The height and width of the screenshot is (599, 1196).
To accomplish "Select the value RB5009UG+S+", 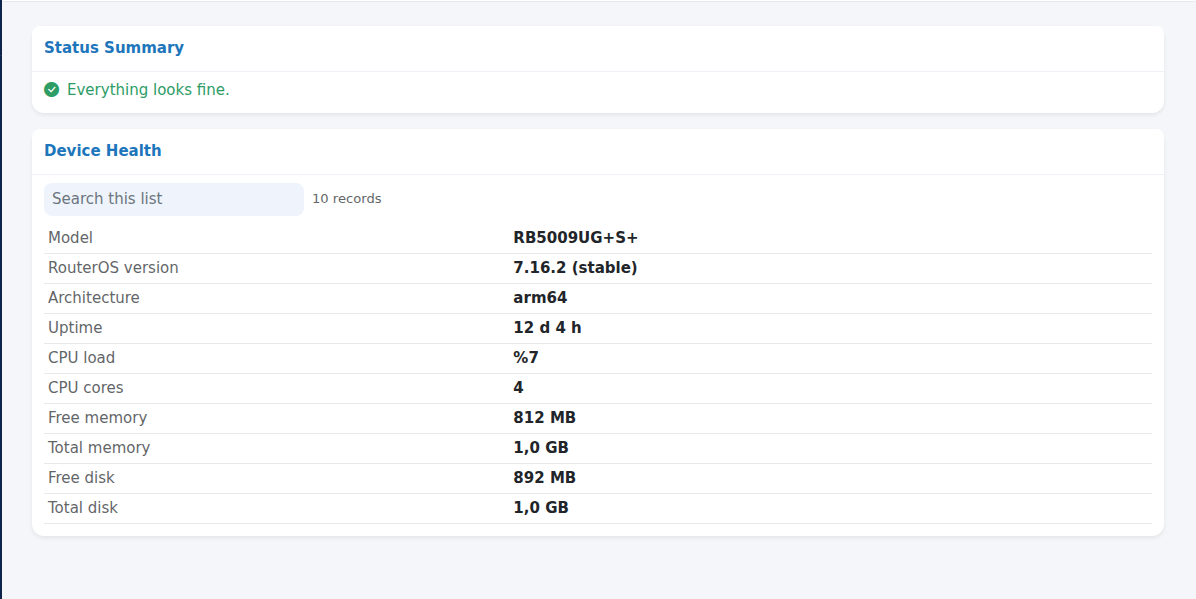I will click(576, 238).
